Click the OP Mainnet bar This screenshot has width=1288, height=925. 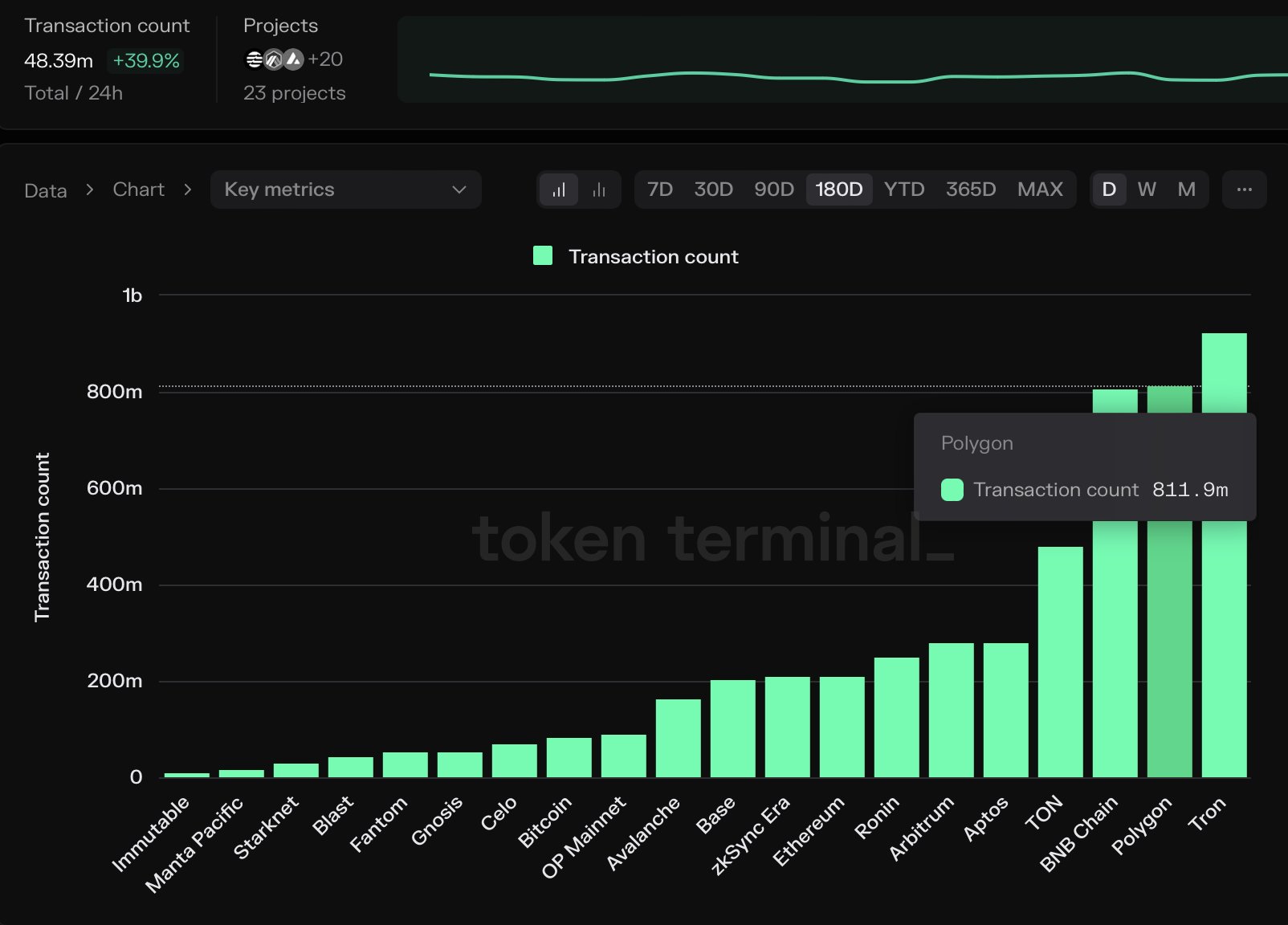pyautogui.click(x=624, y=756)
